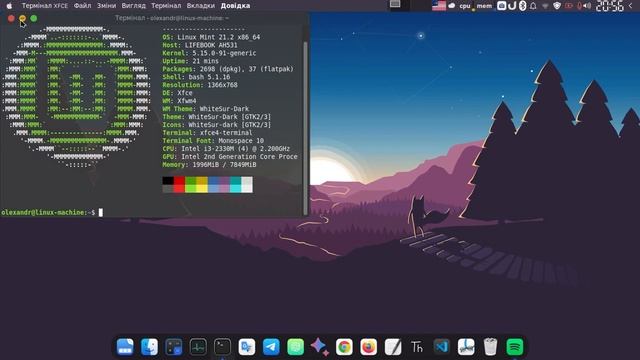Open the Trash from the dock
The width and height of the screenshot is (640, 360).
(x=490, y=347)
